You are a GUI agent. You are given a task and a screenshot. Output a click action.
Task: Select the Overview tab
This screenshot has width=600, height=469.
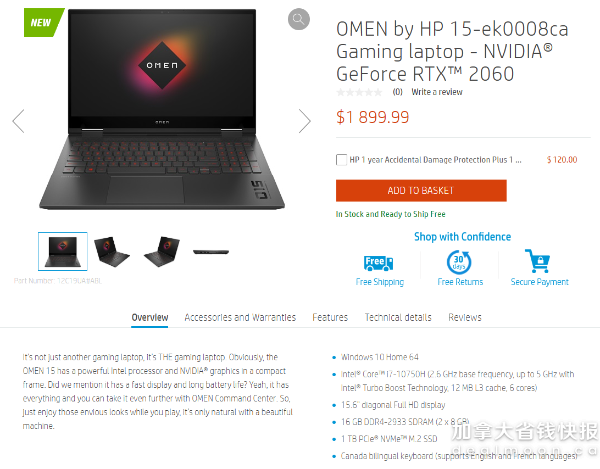(x=150, y=318)
